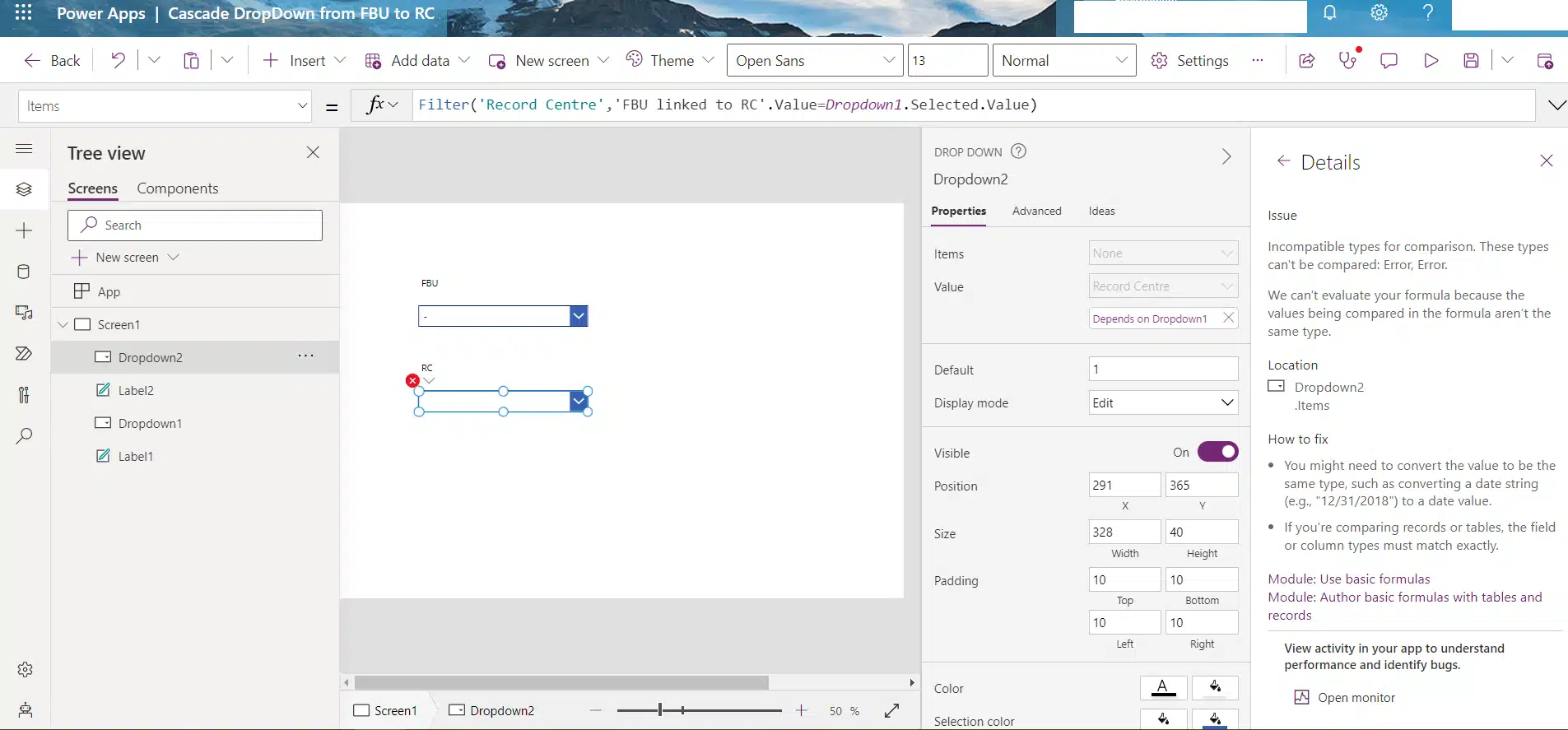1568x730 pixels.
Task: Click the formula bar text
Action: (728, 105)
